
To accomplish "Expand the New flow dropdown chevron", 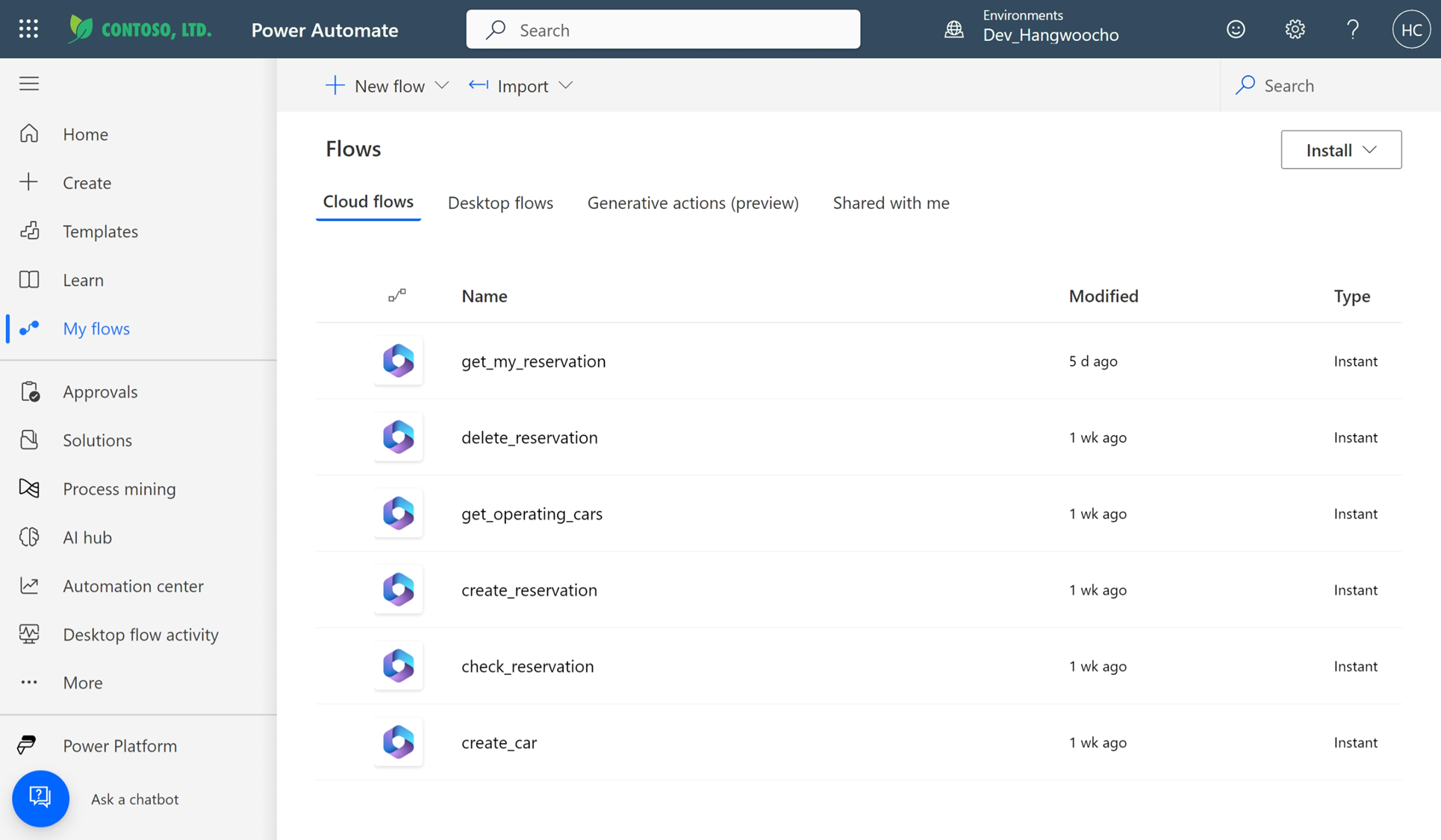I will click(442, 85).
